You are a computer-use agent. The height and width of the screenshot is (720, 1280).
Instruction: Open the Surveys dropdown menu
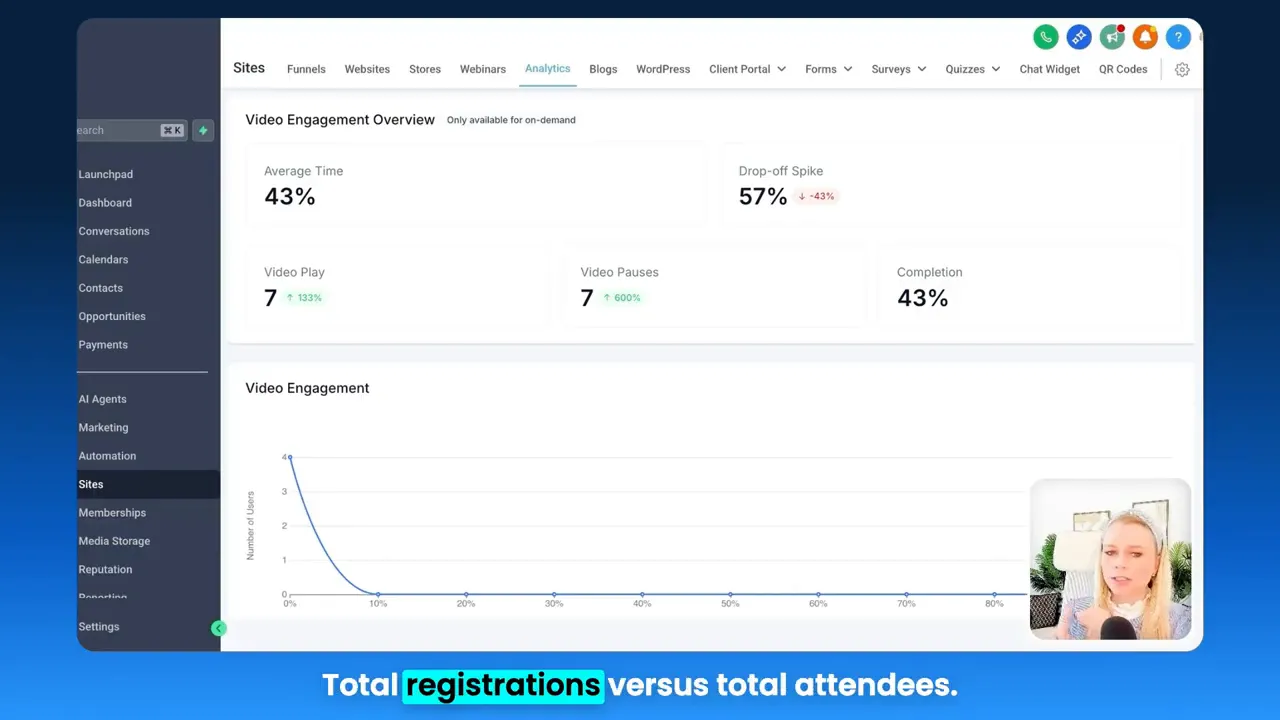[x=897, y=68]
